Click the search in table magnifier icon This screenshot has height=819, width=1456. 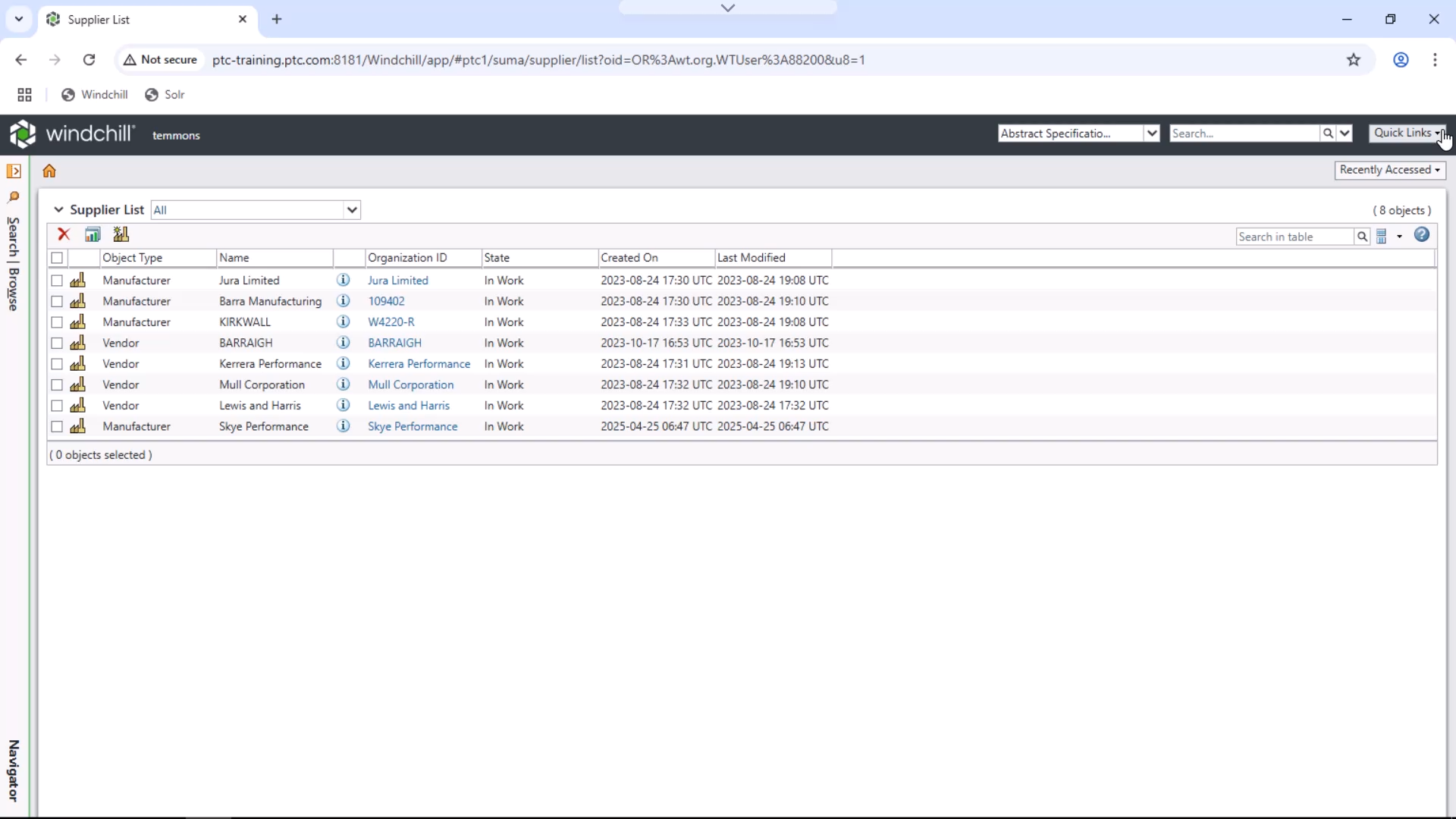1362,237
